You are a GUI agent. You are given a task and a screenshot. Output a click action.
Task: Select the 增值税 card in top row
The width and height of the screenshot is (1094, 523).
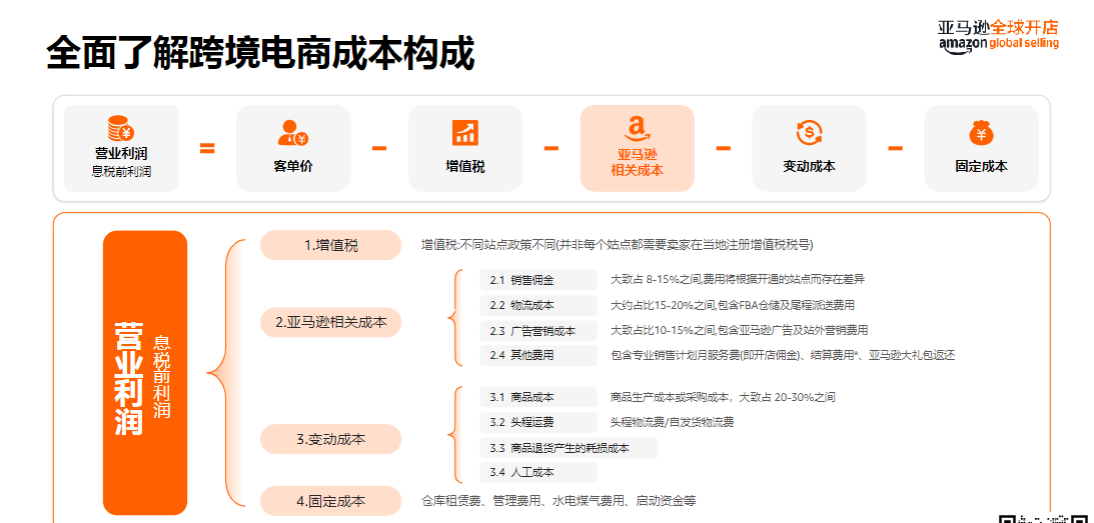(465, 148)
